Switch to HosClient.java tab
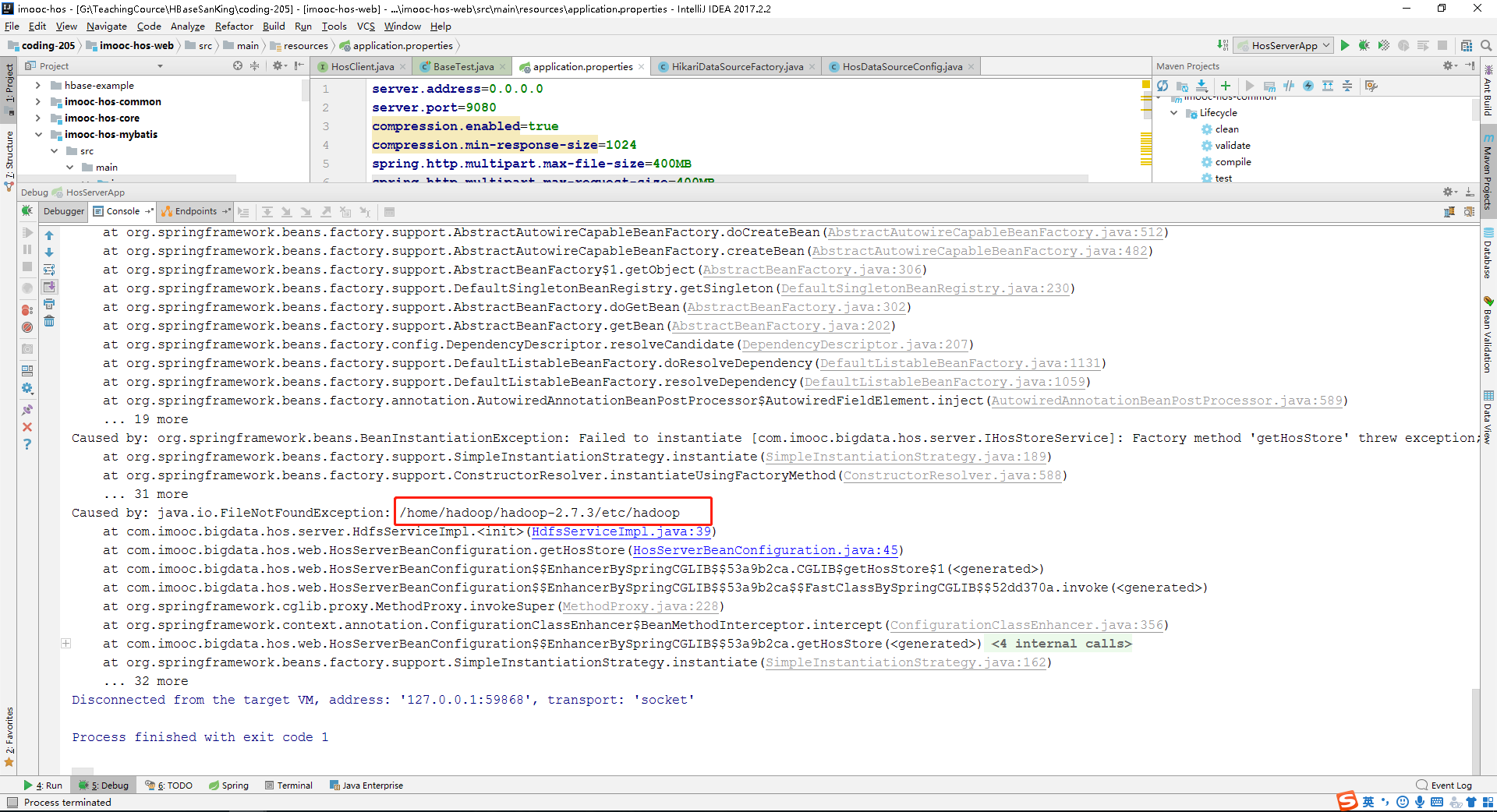Viewport: 1497px width, 812px height. [362, 67]
